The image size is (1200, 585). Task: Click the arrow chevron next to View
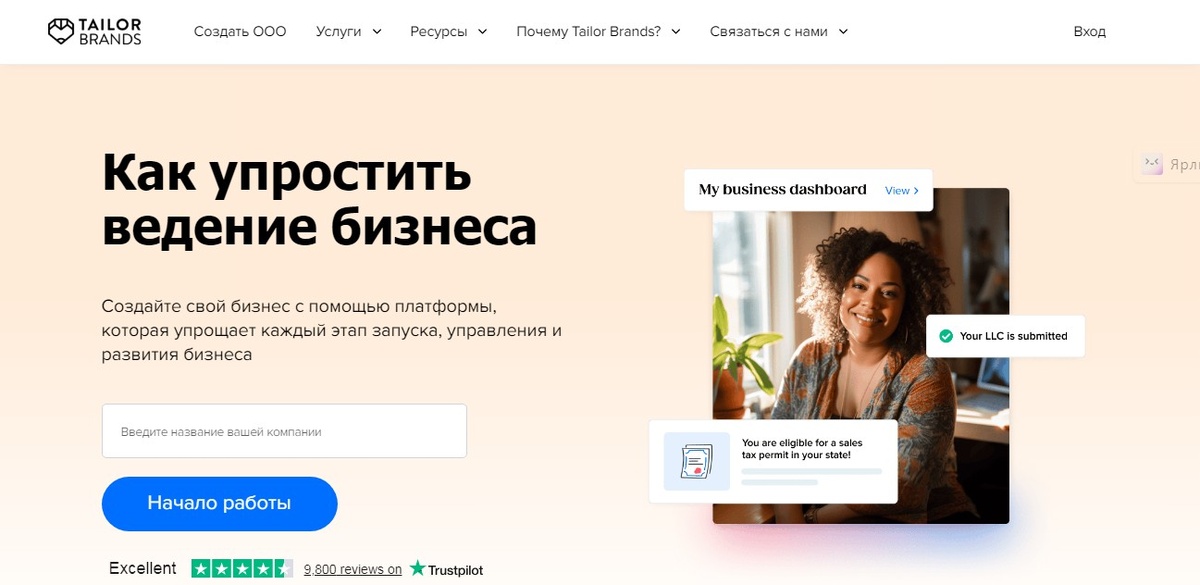[x=916, y=190]
